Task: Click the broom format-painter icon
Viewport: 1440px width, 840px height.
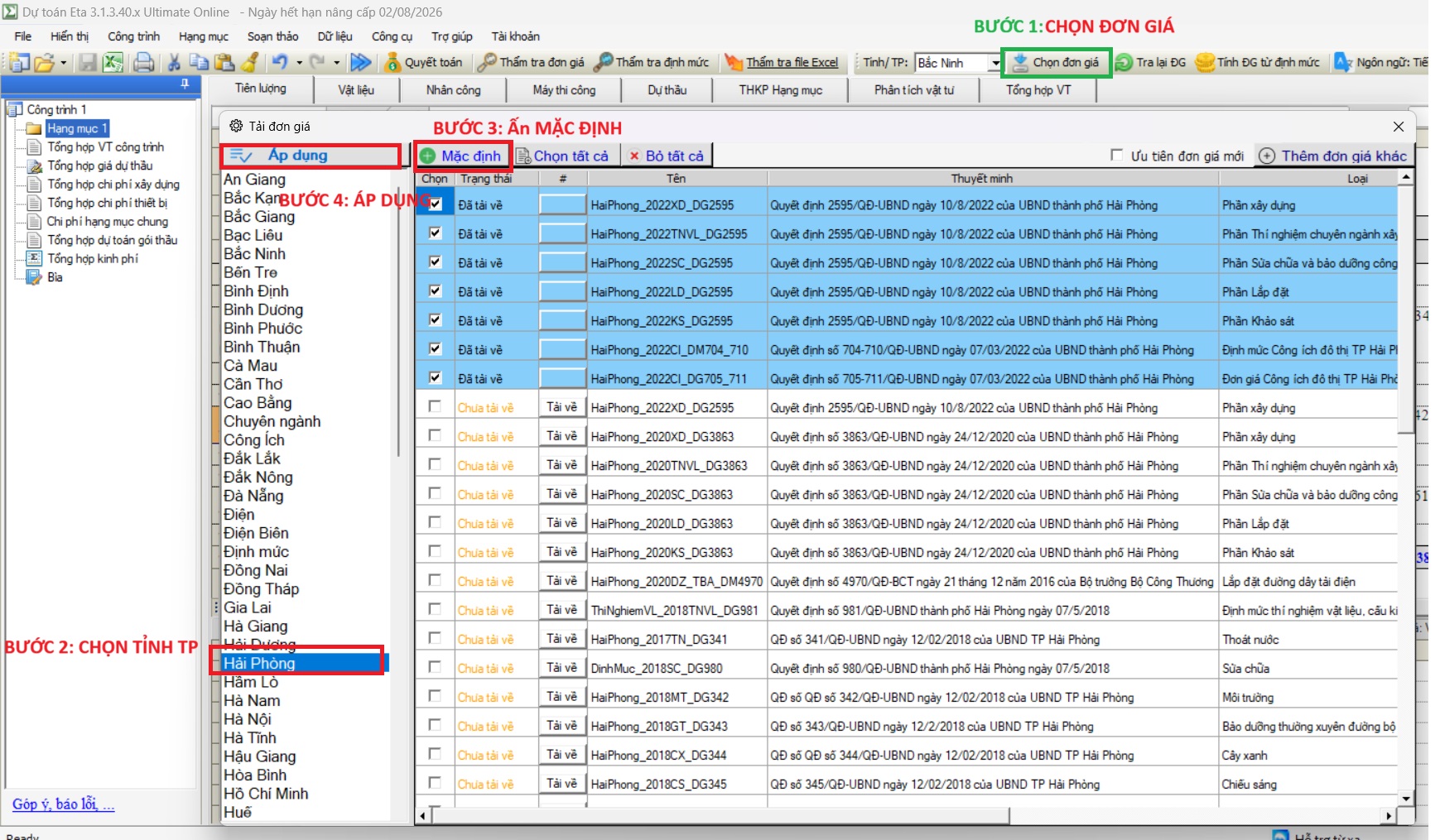Action: click(248, 63)
